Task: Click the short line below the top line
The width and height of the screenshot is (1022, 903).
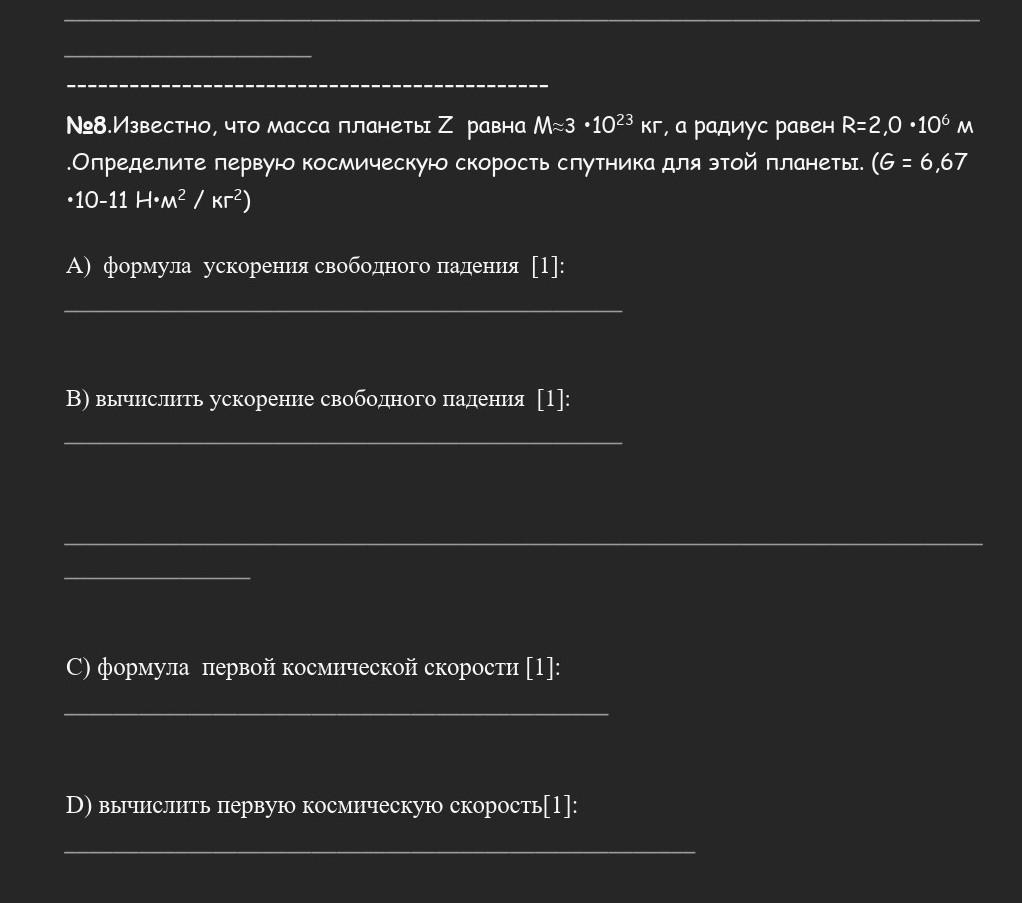Action: point(188,56)
